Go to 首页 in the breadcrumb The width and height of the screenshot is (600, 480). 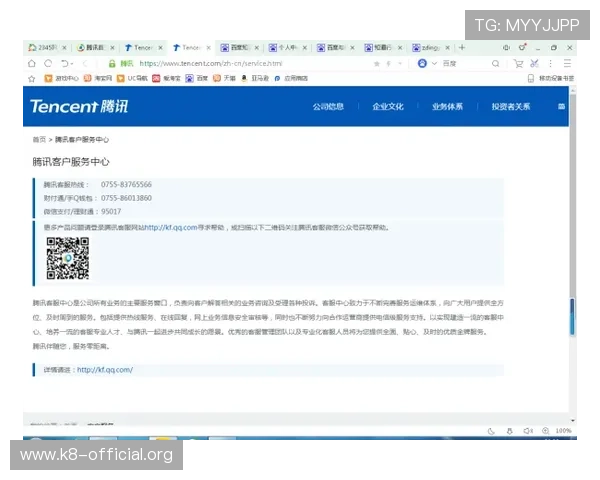coord(39,139)
